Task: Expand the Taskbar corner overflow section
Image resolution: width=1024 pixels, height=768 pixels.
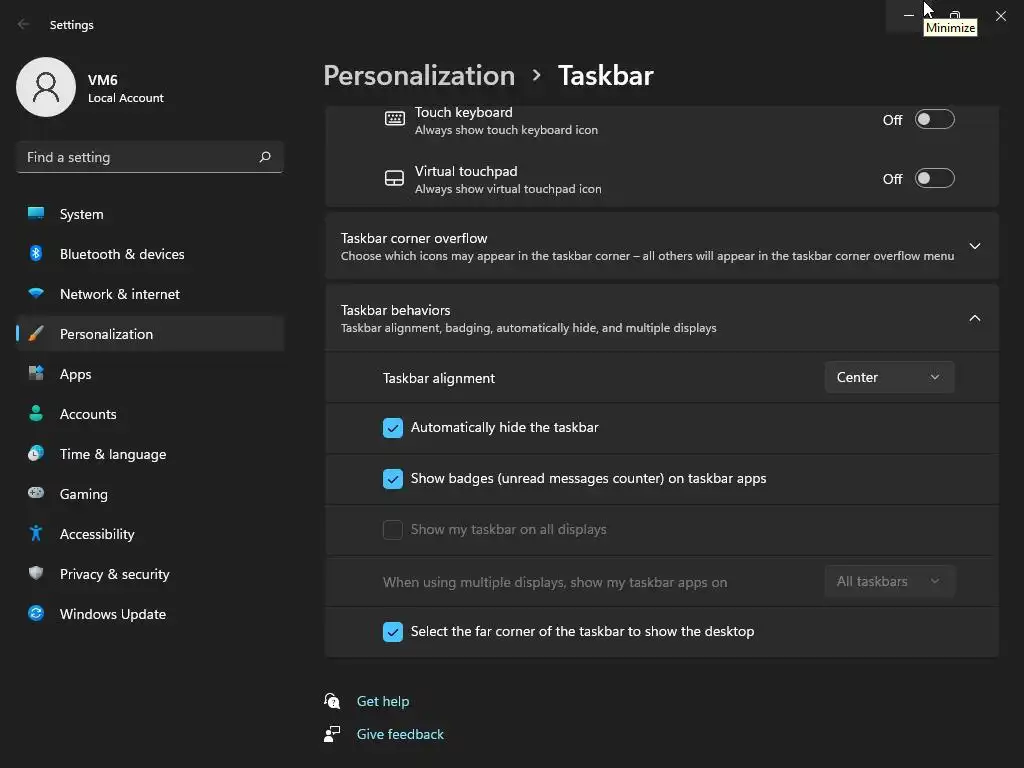Action: [974, 246]
